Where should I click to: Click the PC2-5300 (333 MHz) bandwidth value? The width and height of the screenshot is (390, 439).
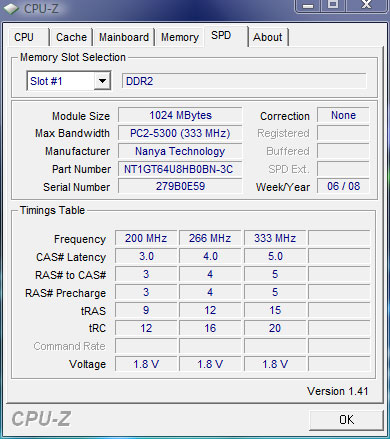(x=180, y=133)
